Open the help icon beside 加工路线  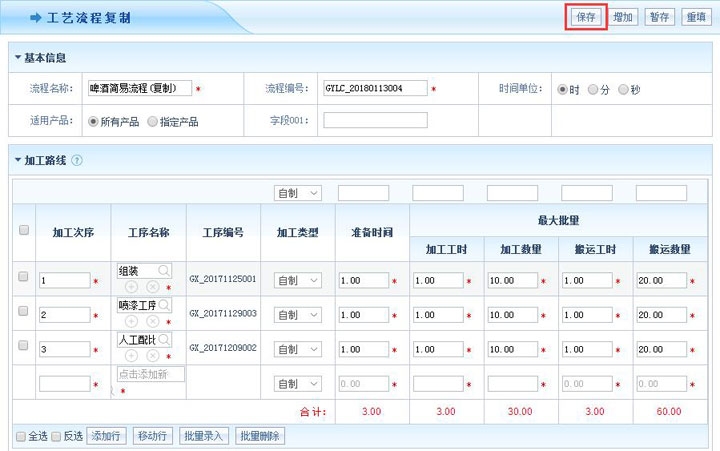pos(77,161)
